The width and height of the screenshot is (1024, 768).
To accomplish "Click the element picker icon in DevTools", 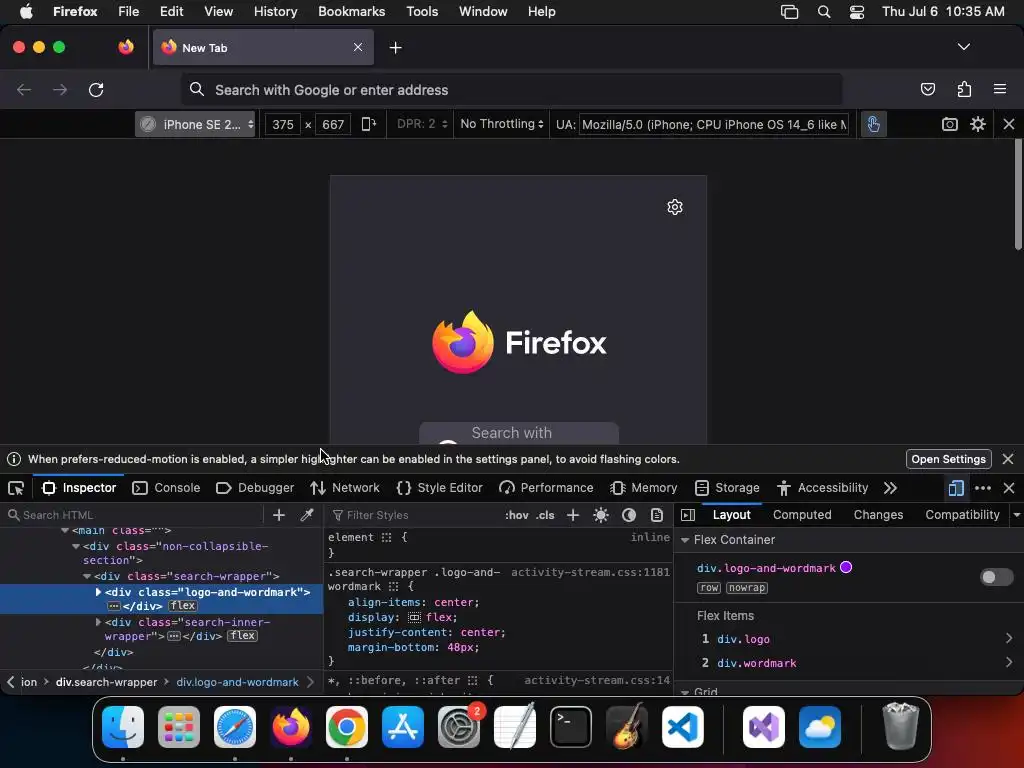I will click(16, 488).
